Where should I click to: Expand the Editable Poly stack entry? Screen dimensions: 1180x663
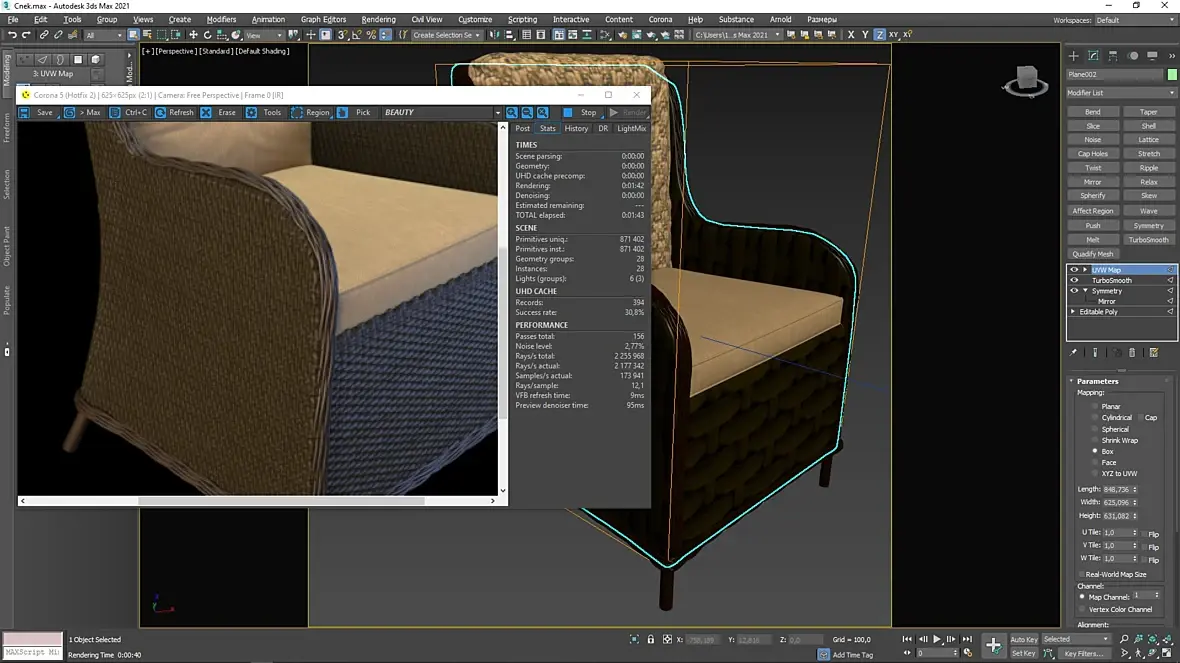click(x=1074, y=312)
